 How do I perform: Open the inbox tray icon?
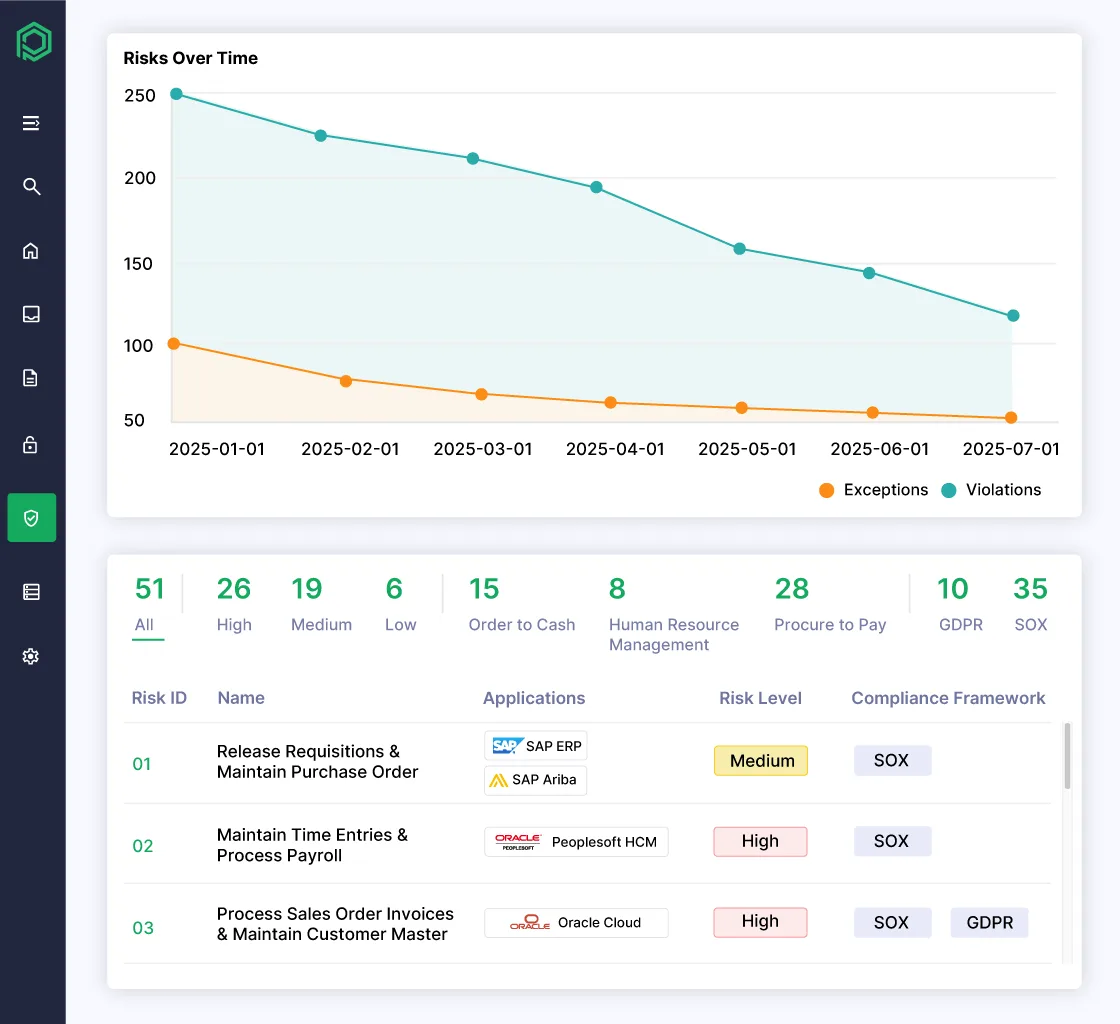[31, 314]
